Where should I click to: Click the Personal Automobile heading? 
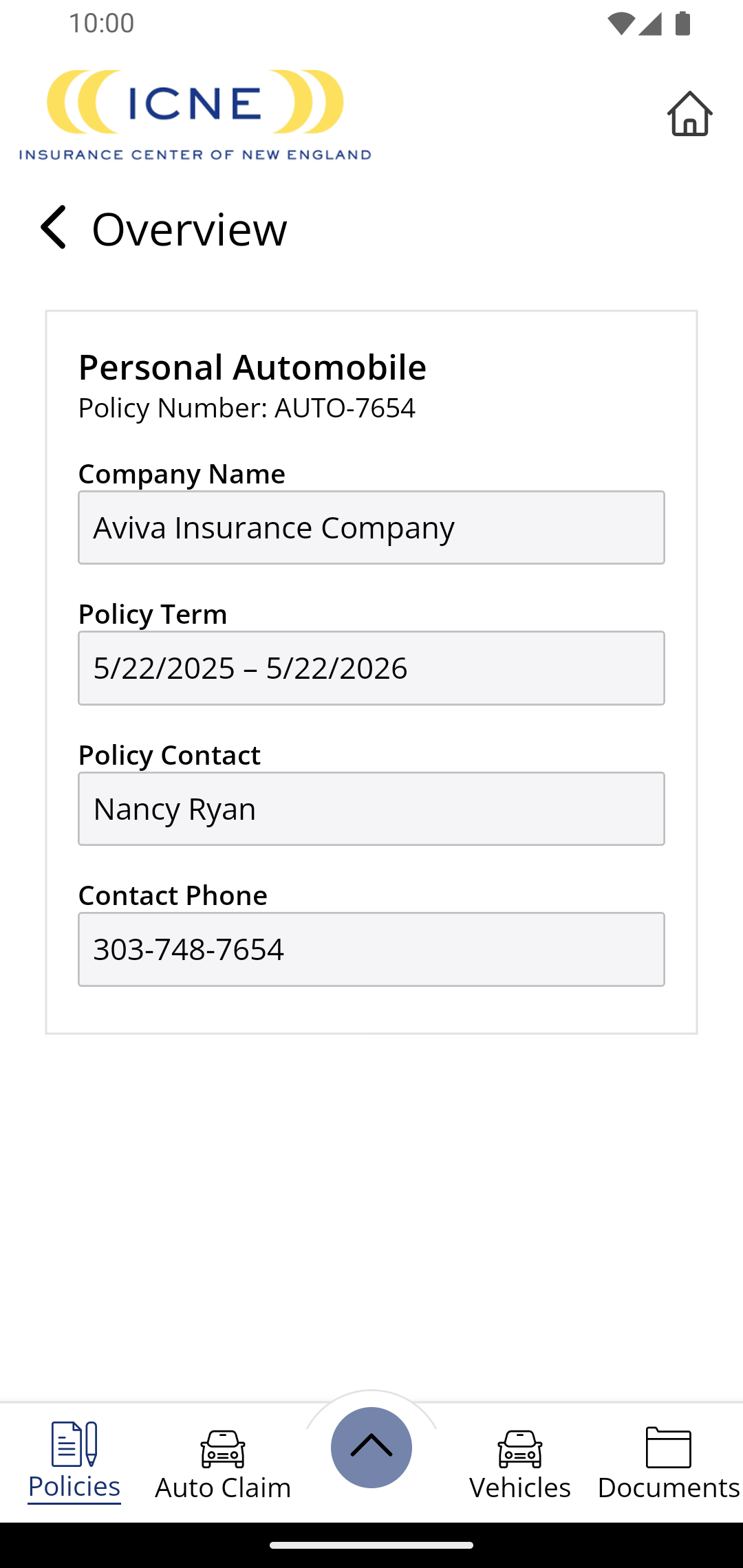point(252,367)
